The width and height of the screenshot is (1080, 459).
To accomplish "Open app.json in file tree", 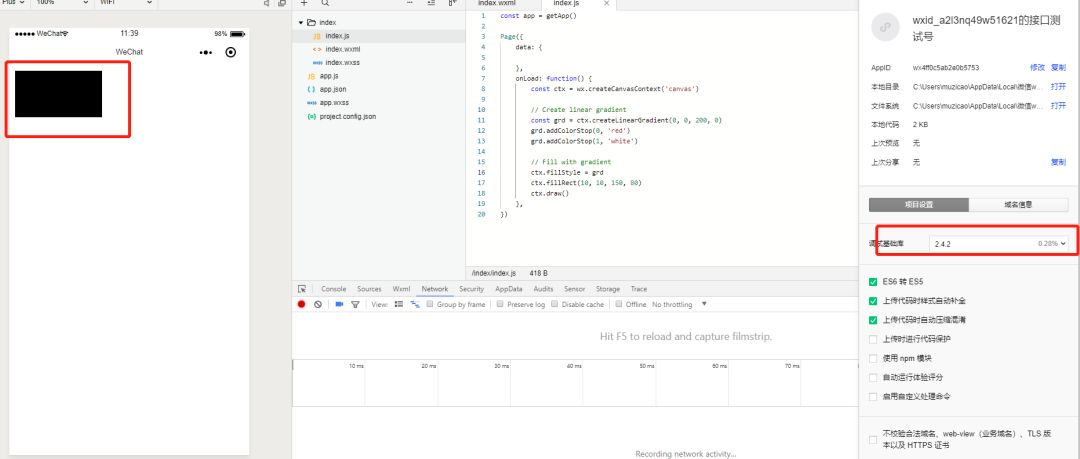I will point(333,90).
